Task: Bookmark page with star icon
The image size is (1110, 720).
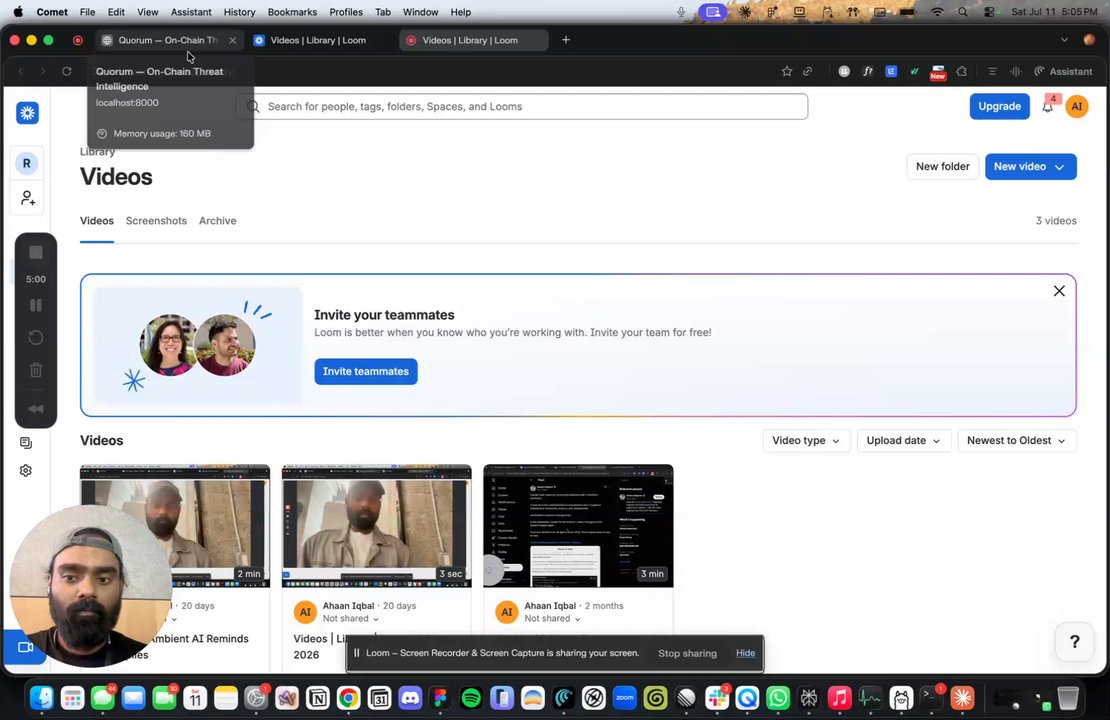Action: pyautogui.click(x=786, y=72)
